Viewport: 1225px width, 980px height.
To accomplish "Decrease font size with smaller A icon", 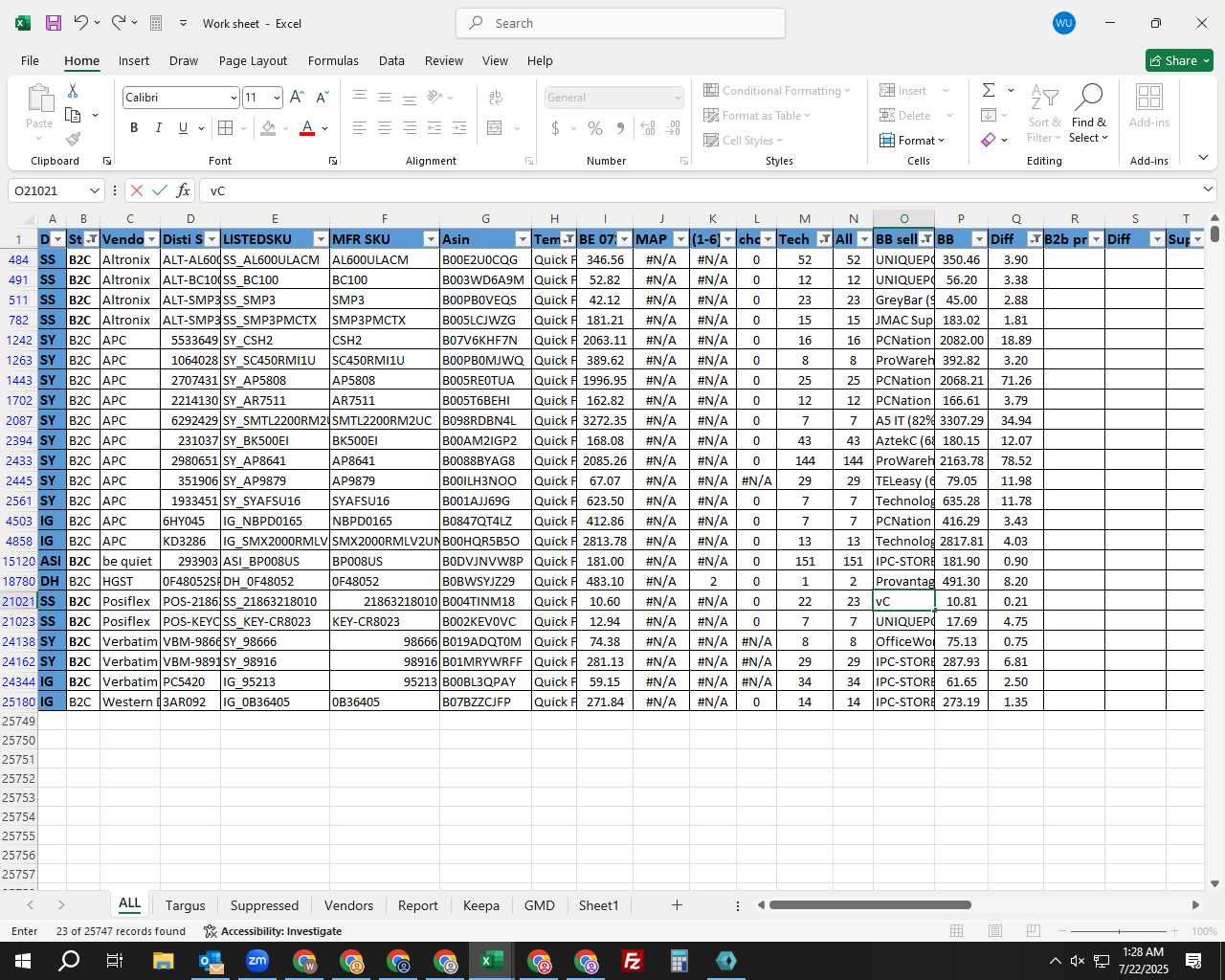I will tap(322, 98).
